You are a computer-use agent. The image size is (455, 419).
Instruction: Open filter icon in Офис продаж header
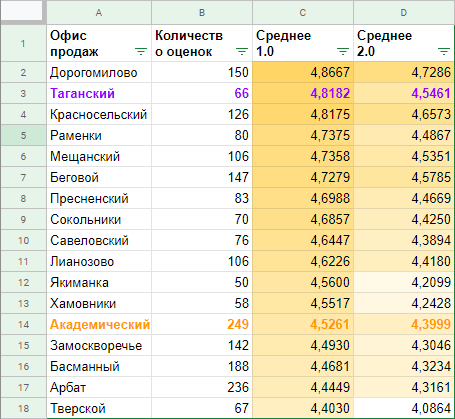tap(141, 52)
